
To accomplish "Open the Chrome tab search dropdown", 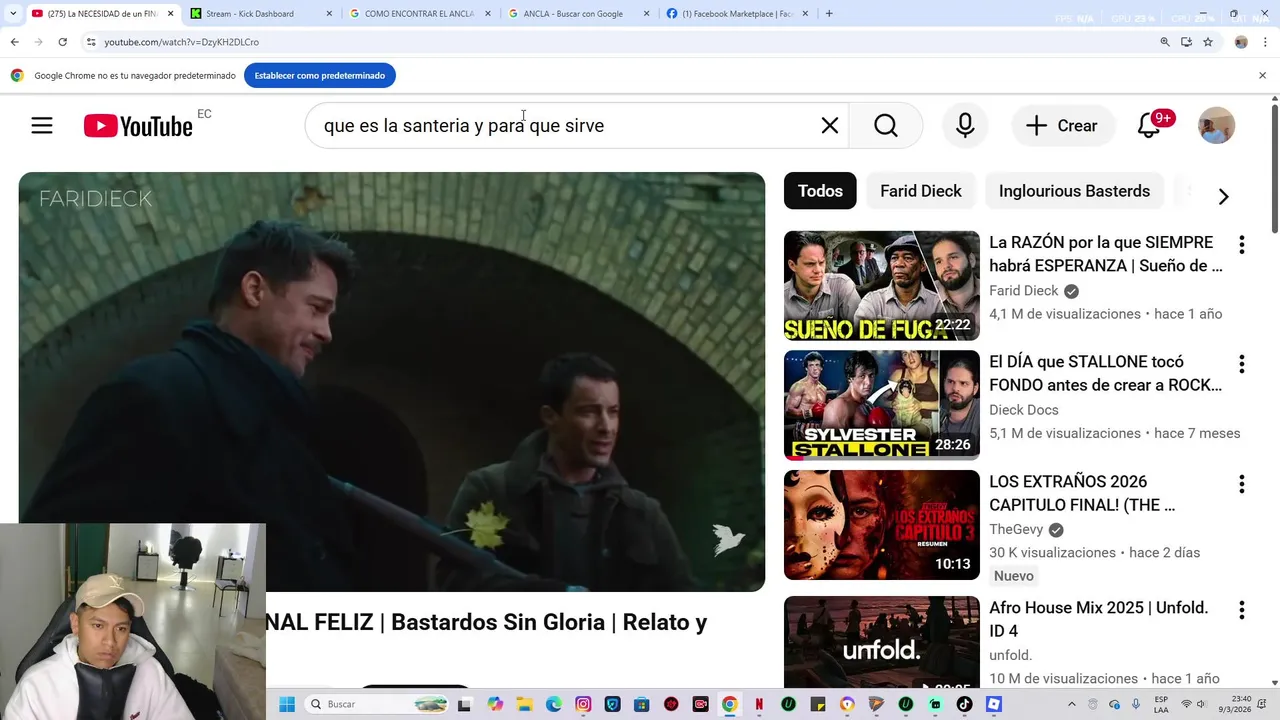I will tap(13, 14).
